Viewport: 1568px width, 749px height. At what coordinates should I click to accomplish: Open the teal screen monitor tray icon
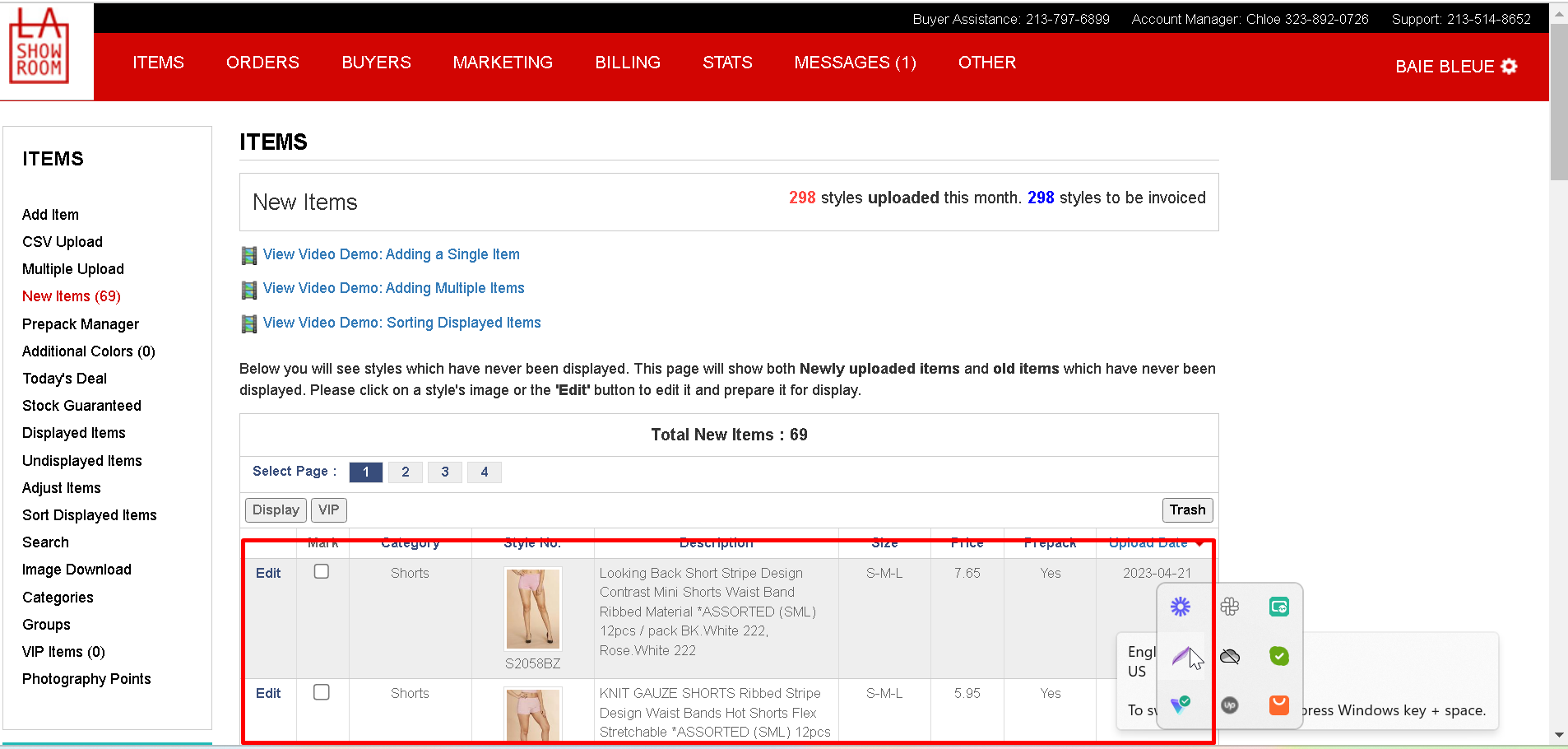[1279, 607]
